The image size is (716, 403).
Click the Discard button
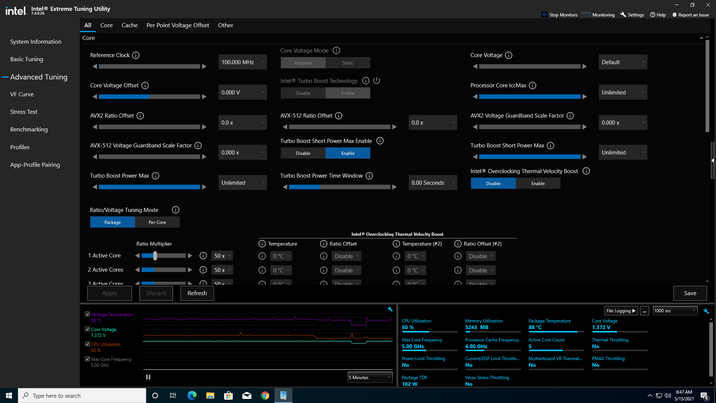point(156,293)
